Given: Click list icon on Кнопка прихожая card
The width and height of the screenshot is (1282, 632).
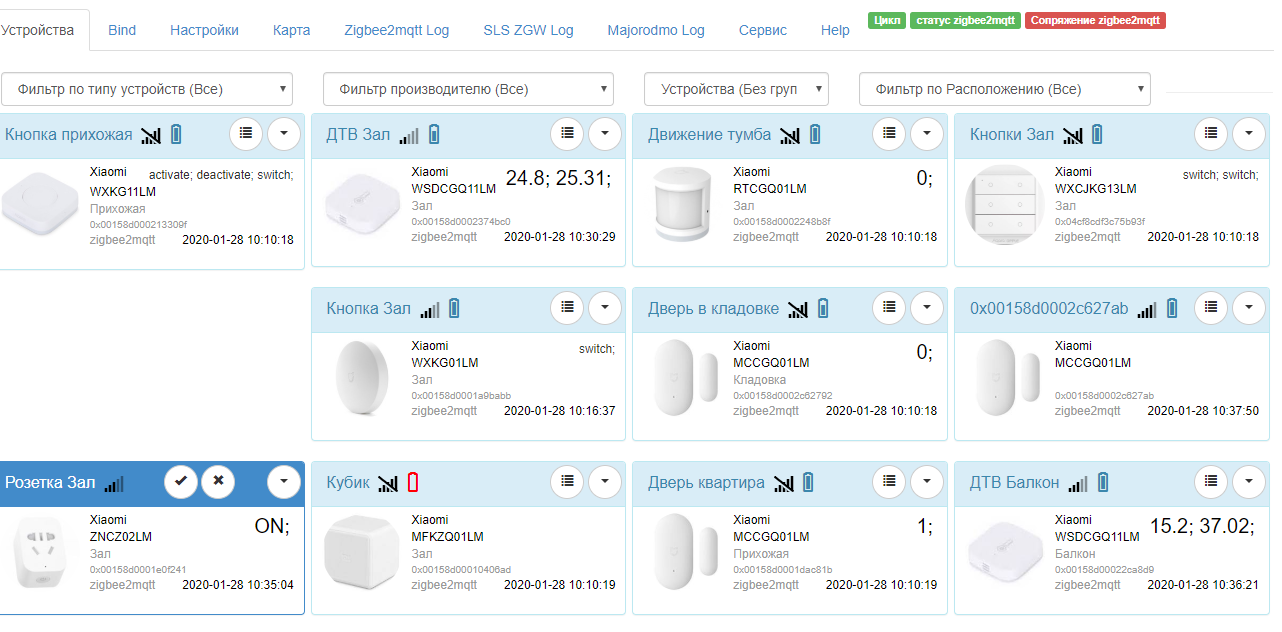Looking at the screenshot, I should coord(246,132).
